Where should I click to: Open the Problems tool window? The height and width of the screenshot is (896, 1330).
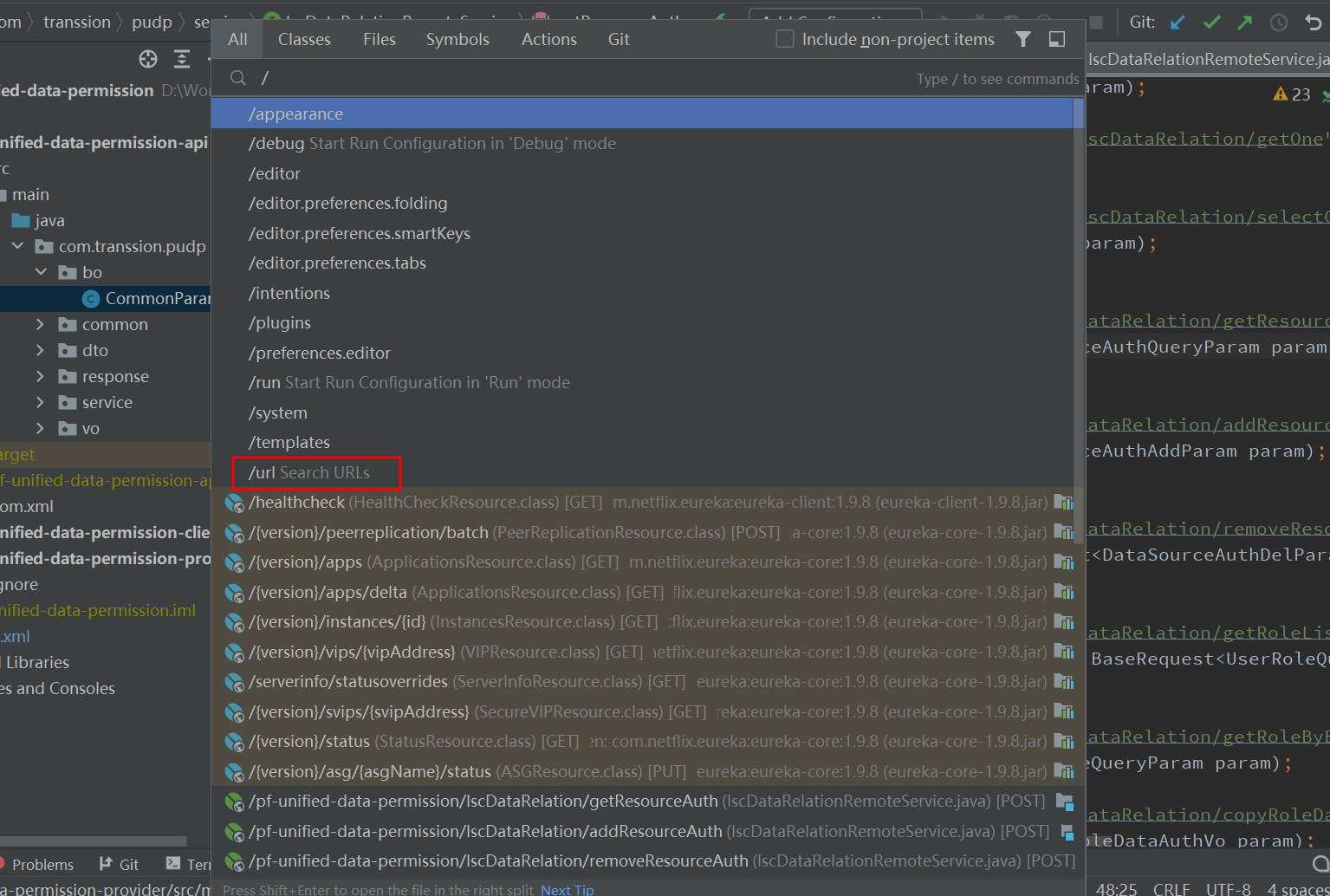pyautogui.click(x=36, y=864)
